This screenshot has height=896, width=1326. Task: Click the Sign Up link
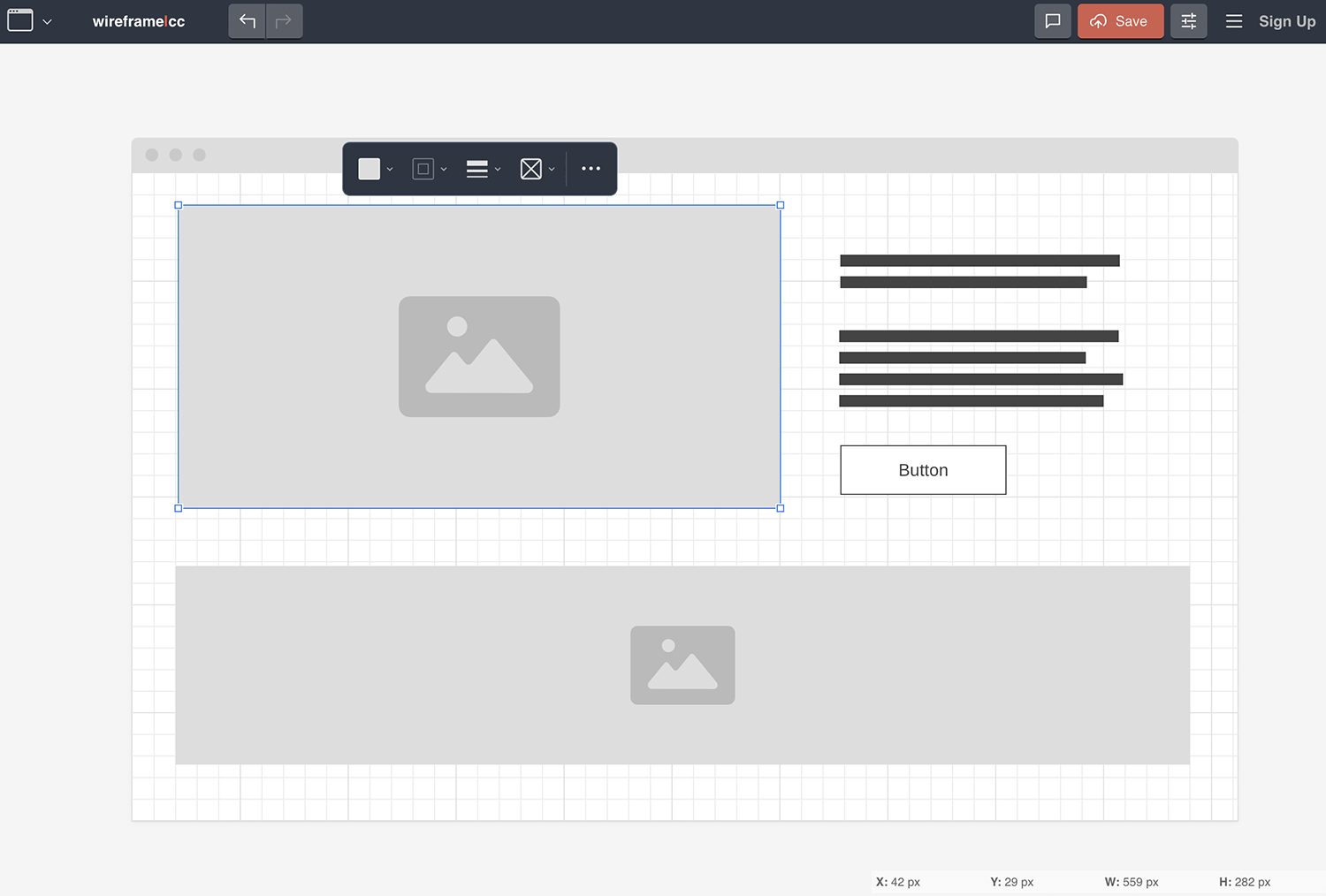(1287, 21)
